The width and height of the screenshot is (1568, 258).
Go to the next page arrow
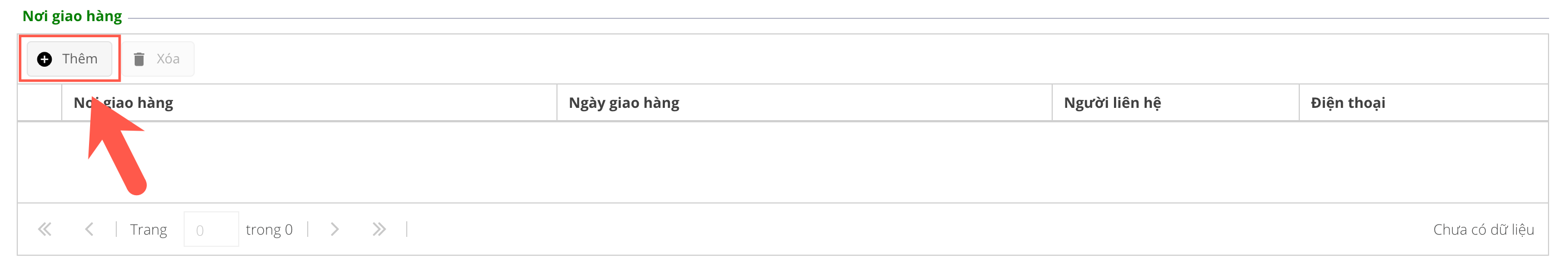coord(334,230)
